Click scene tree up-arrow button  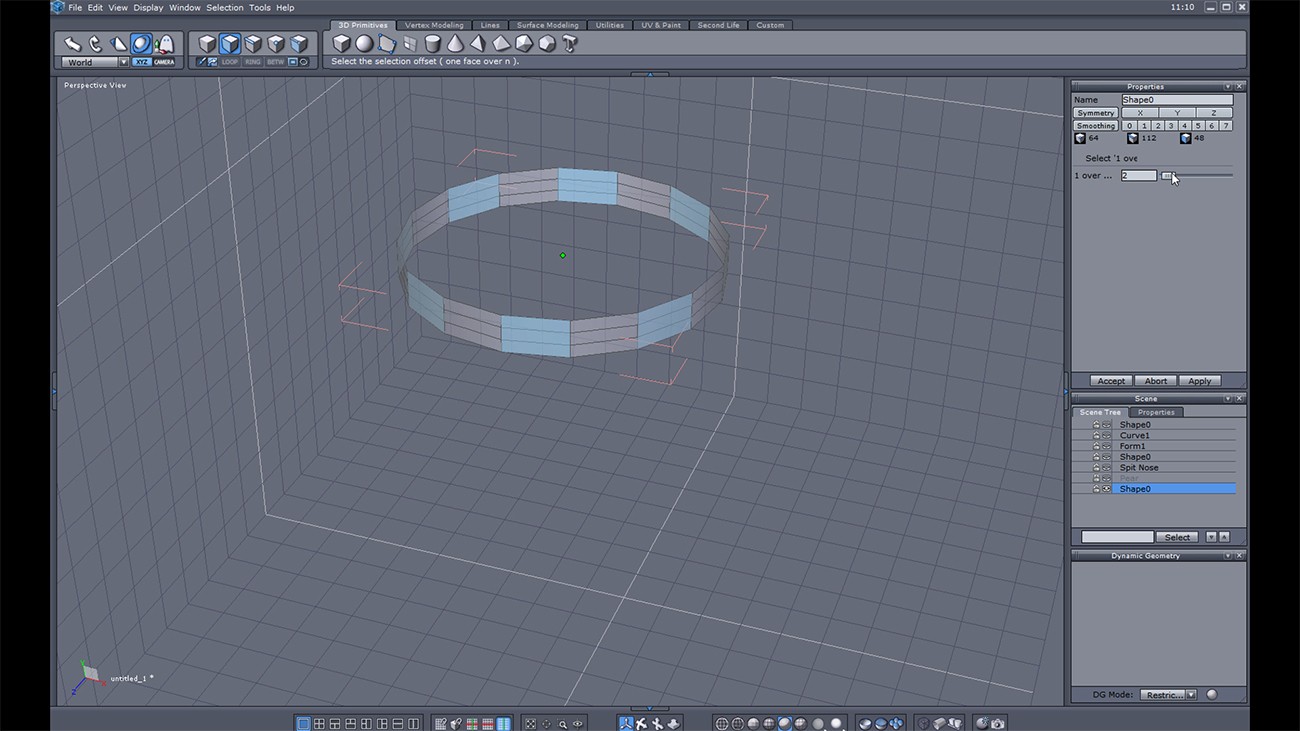pyautogui.click(x=1224, y=537)
